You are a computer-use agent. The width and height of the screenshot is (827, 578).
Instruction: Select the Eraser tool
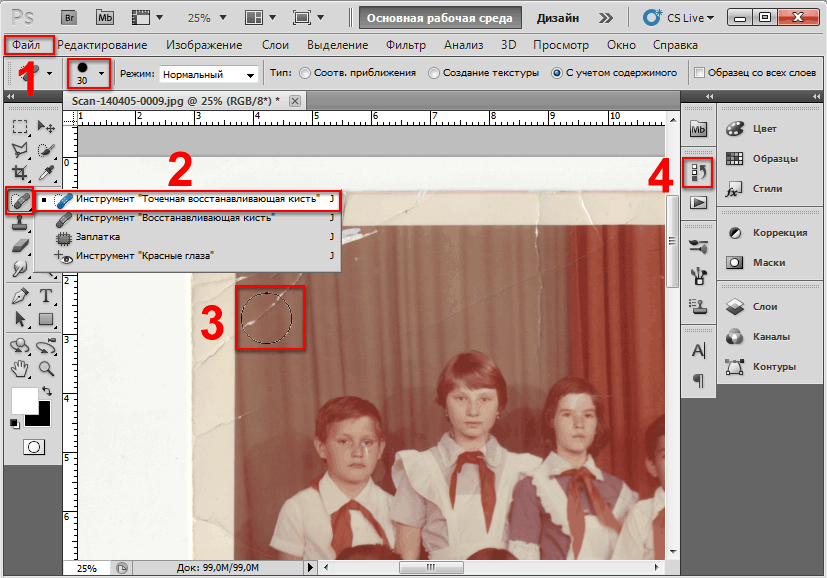click(x=20, y=245)
